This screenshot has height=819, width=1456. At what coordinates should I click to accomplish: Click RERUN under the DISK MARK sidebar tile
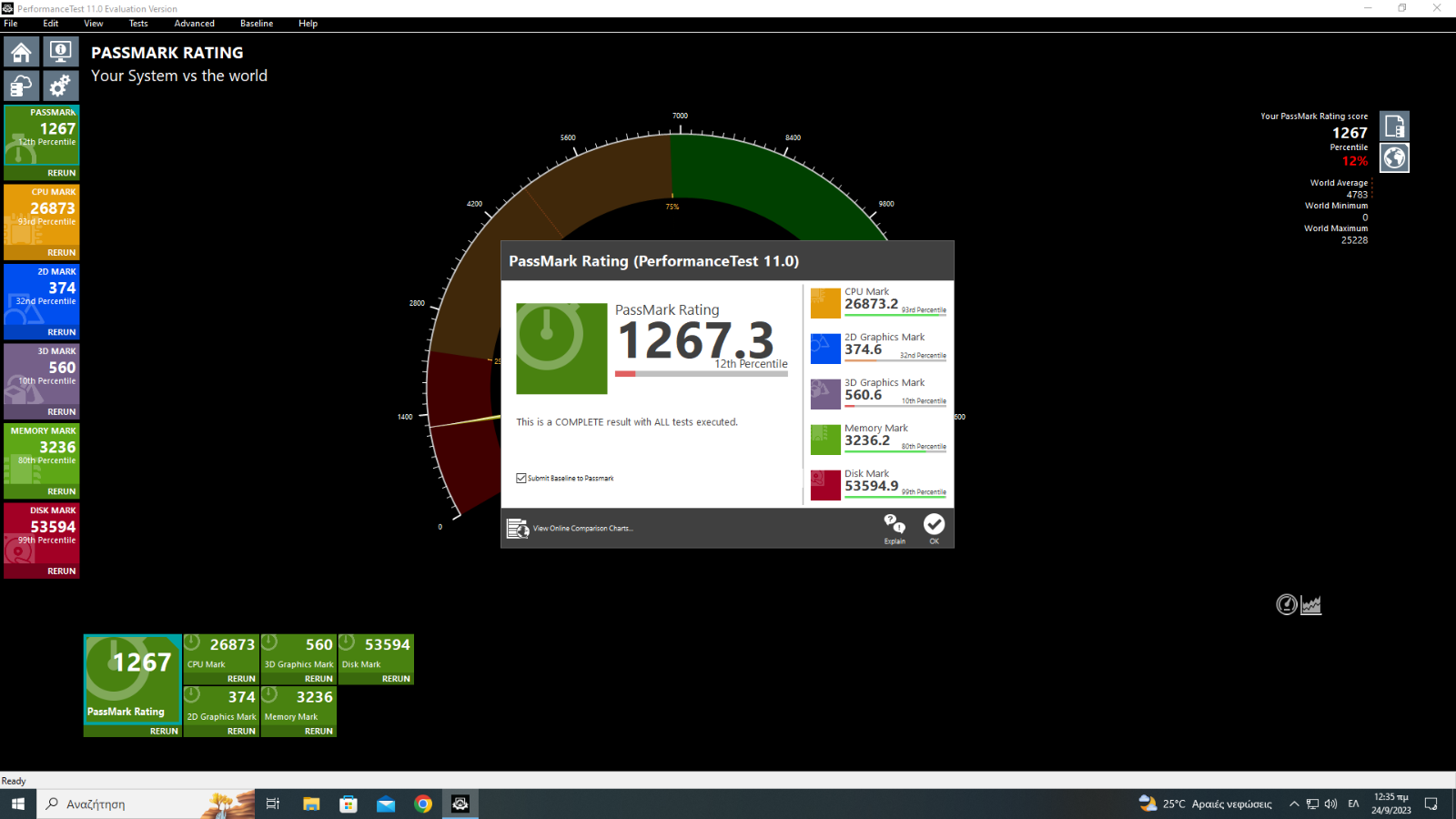tap(62, 571)
